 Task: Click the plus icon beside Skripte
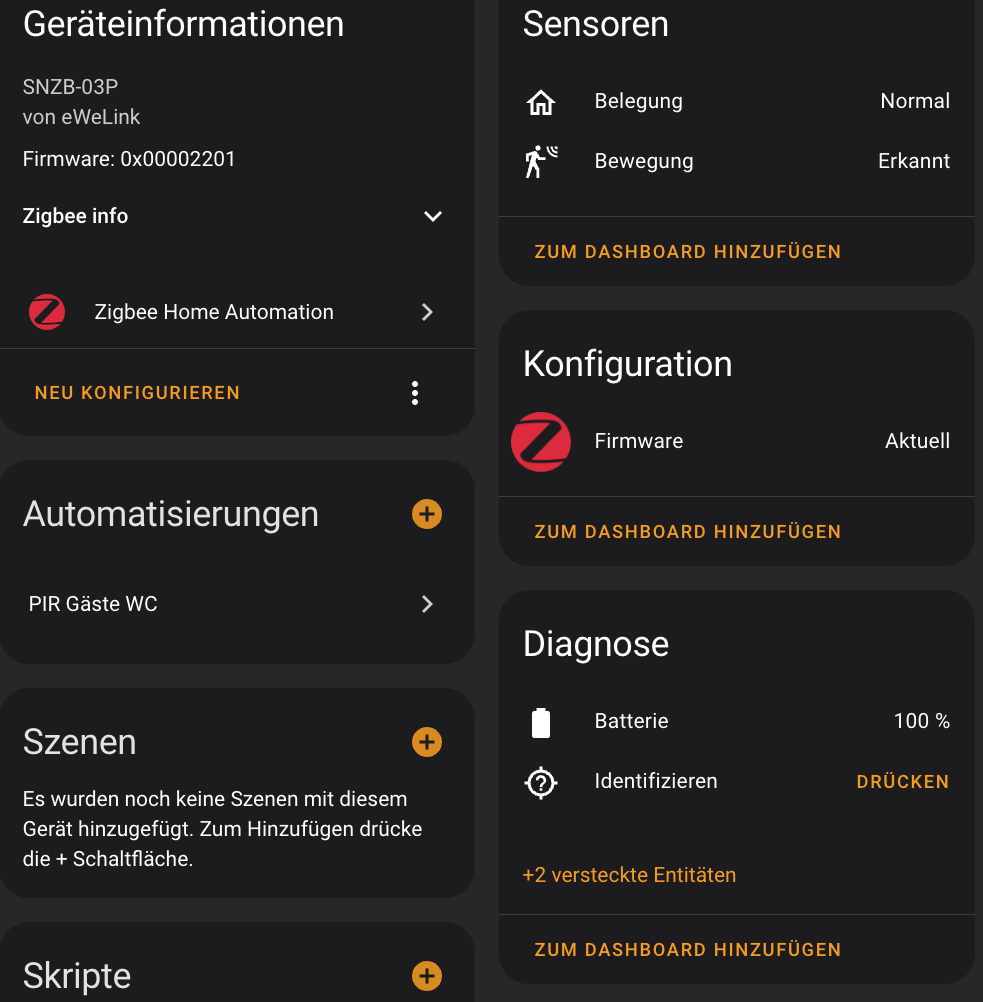(427, 976)
